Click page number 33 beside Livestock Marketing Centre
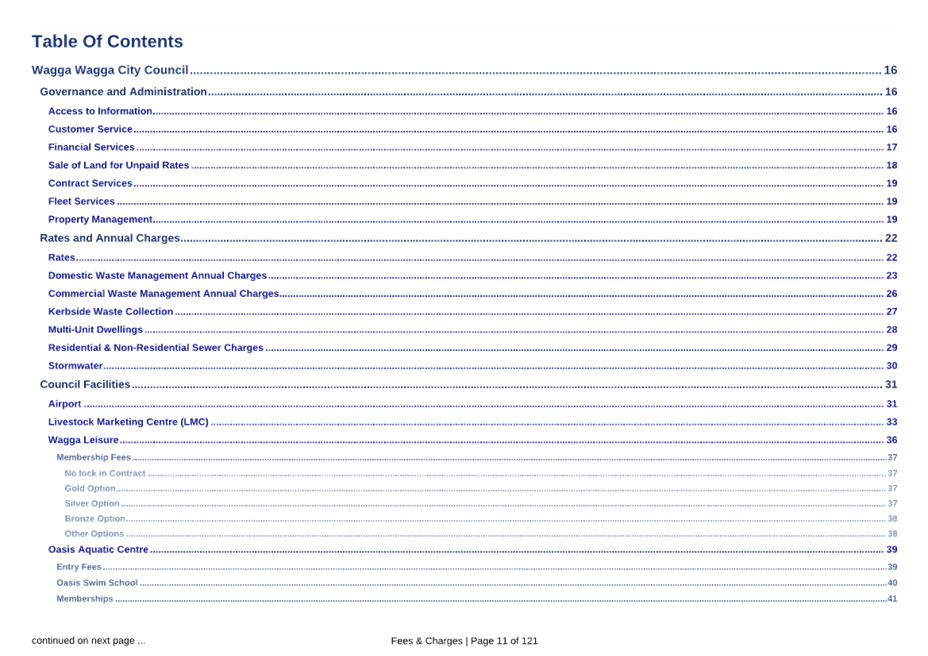The image size is (928, 656). point(891,422)
